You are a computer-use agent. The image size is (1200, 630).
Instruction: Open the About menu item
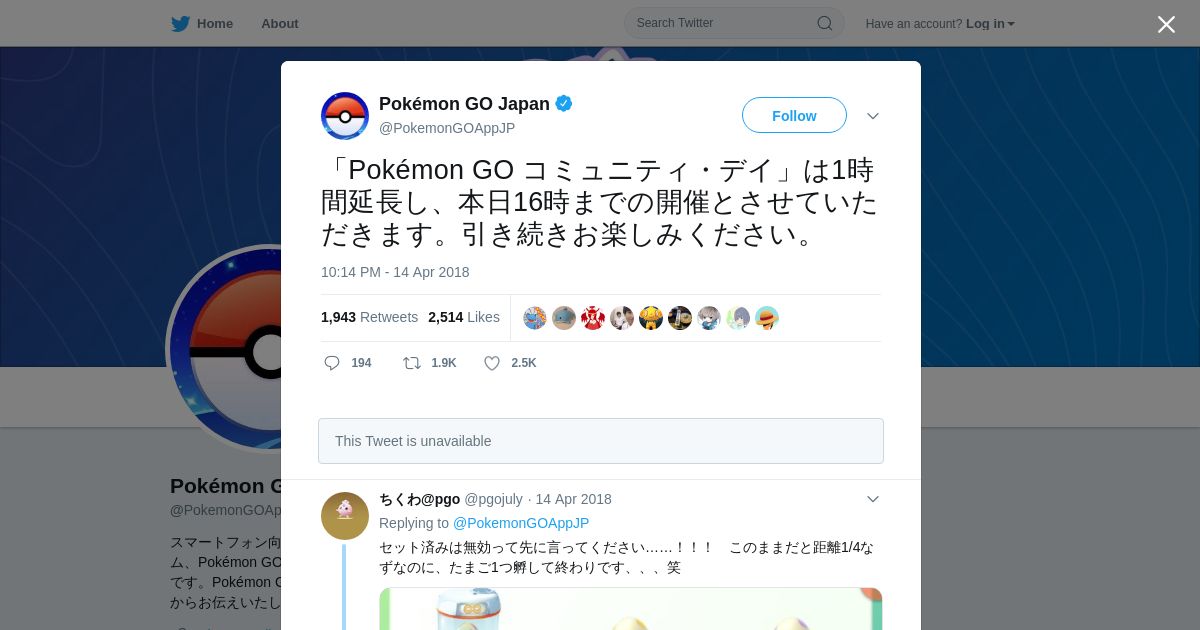[x=280, y=23]
